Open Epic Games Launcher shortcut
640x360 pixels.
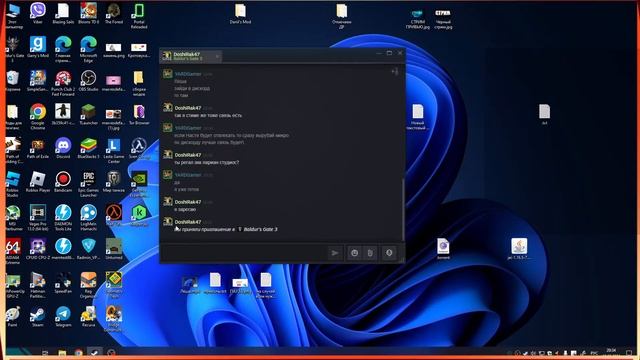tap(89, 184)
